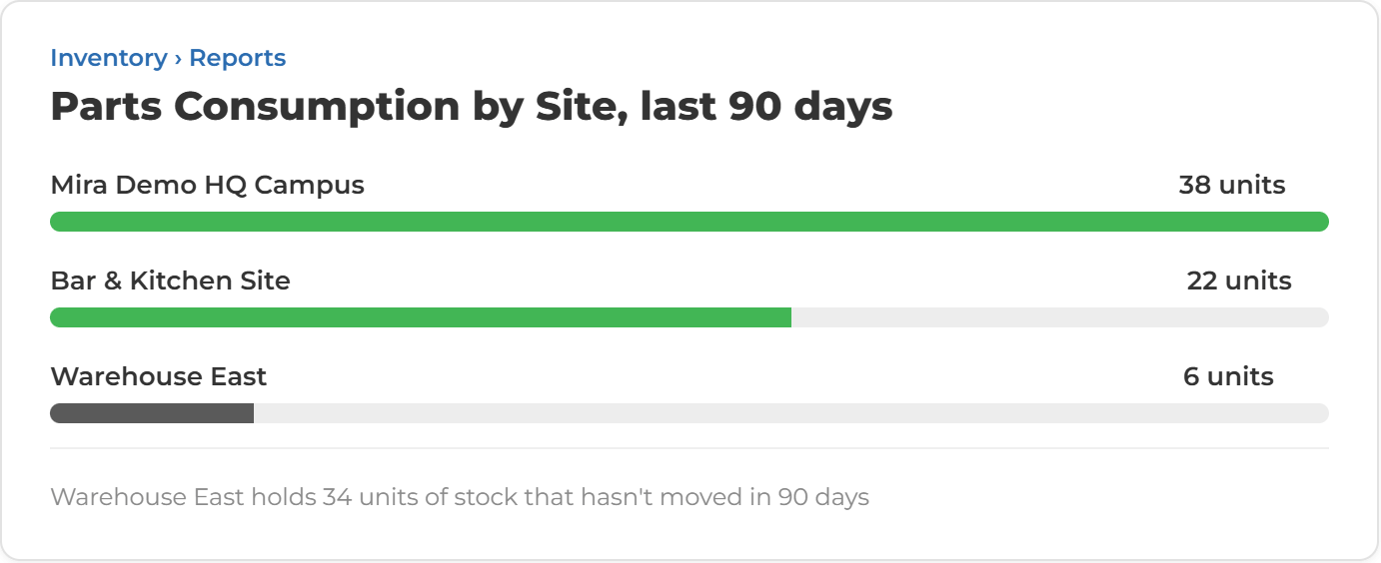This screenshot has width=1381, height=563.
Task: Select the 6 units value
Action: click(1228, 377)
